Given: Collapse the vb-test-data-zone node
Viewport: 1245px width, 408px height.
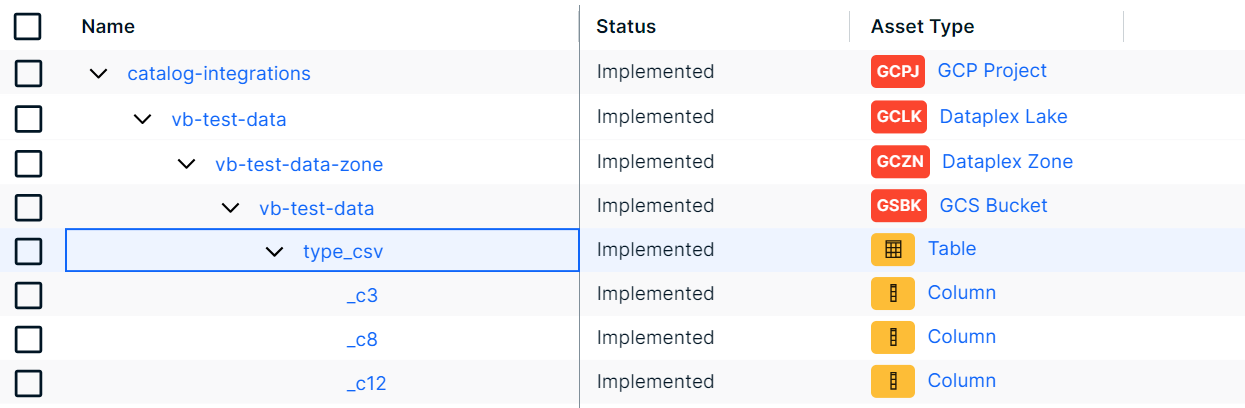Looking at the screenshot, I should (x=186, y=164).
